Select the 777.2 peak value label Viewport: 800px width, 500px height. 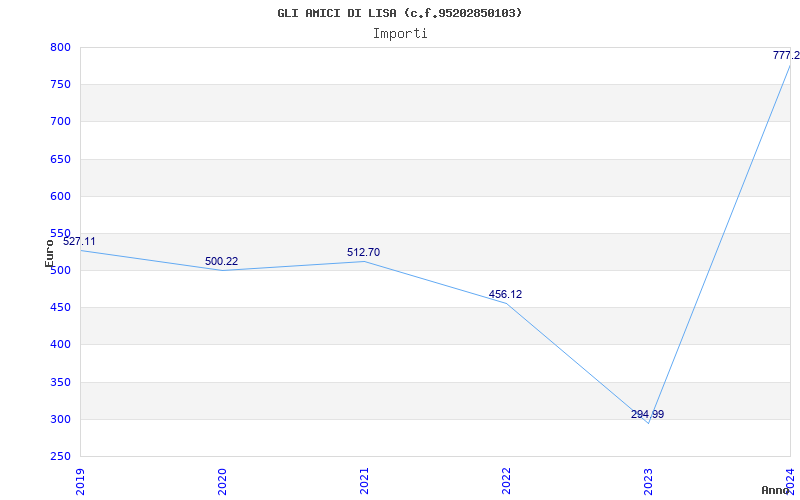point(786,55)
